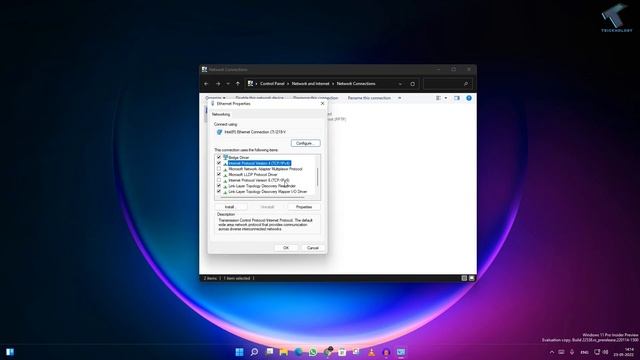Toggle Link-Layer Topology Discovery Mapper I/O checkbox
640x360 pixels.
pyautogui.click(x=219, y=191)
